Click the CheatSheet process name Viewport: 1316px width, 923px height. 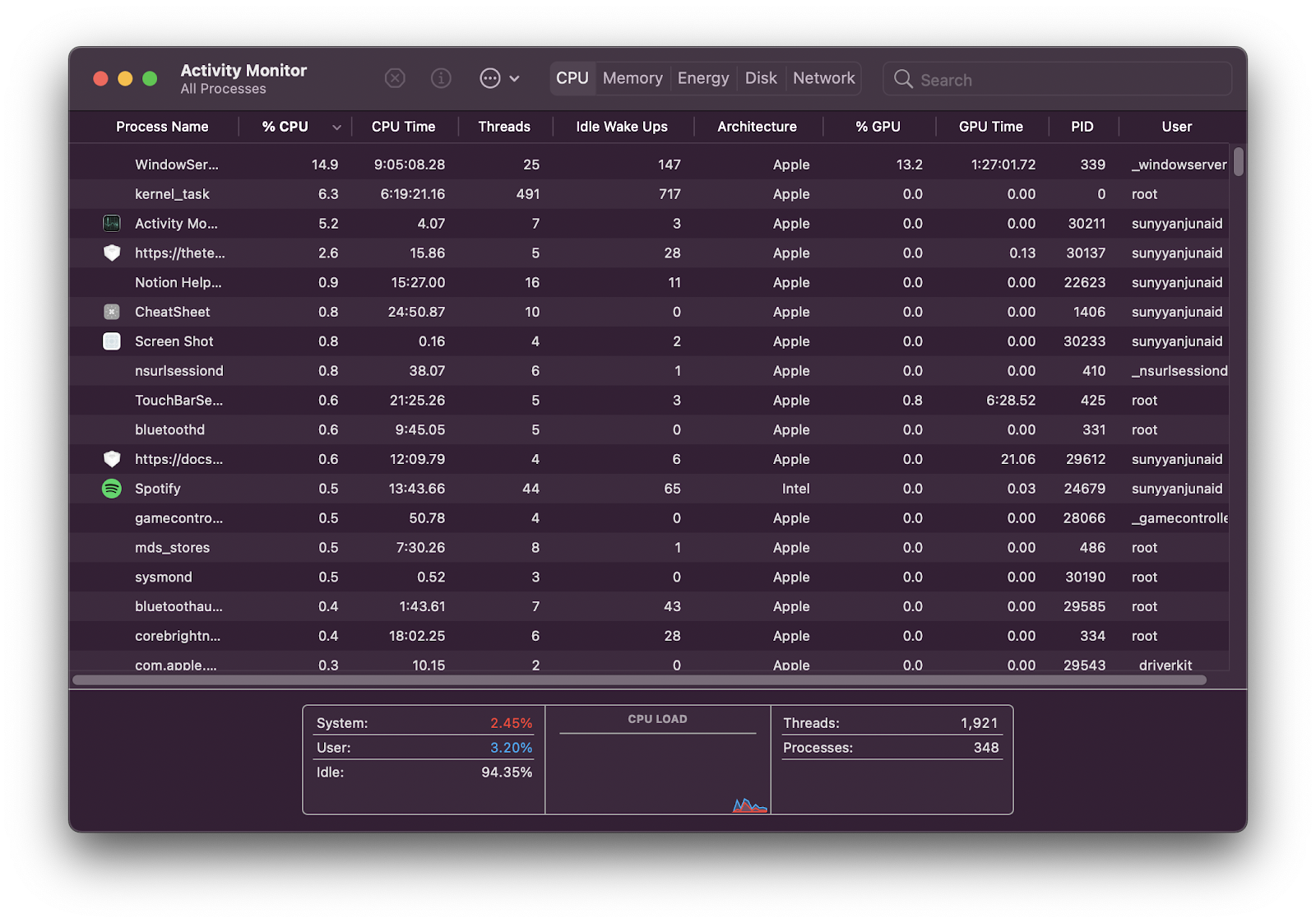173,312
